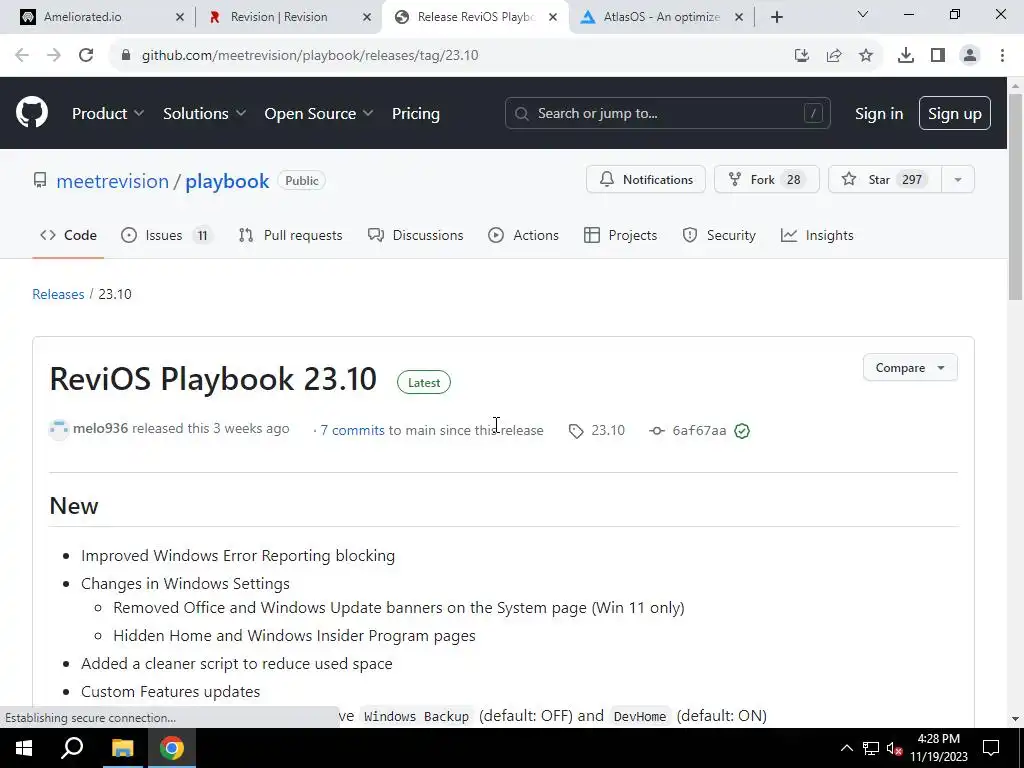This screenshot has height=768, width=1024.
Task: Open the Windows notification center
Action: [991, 748]
